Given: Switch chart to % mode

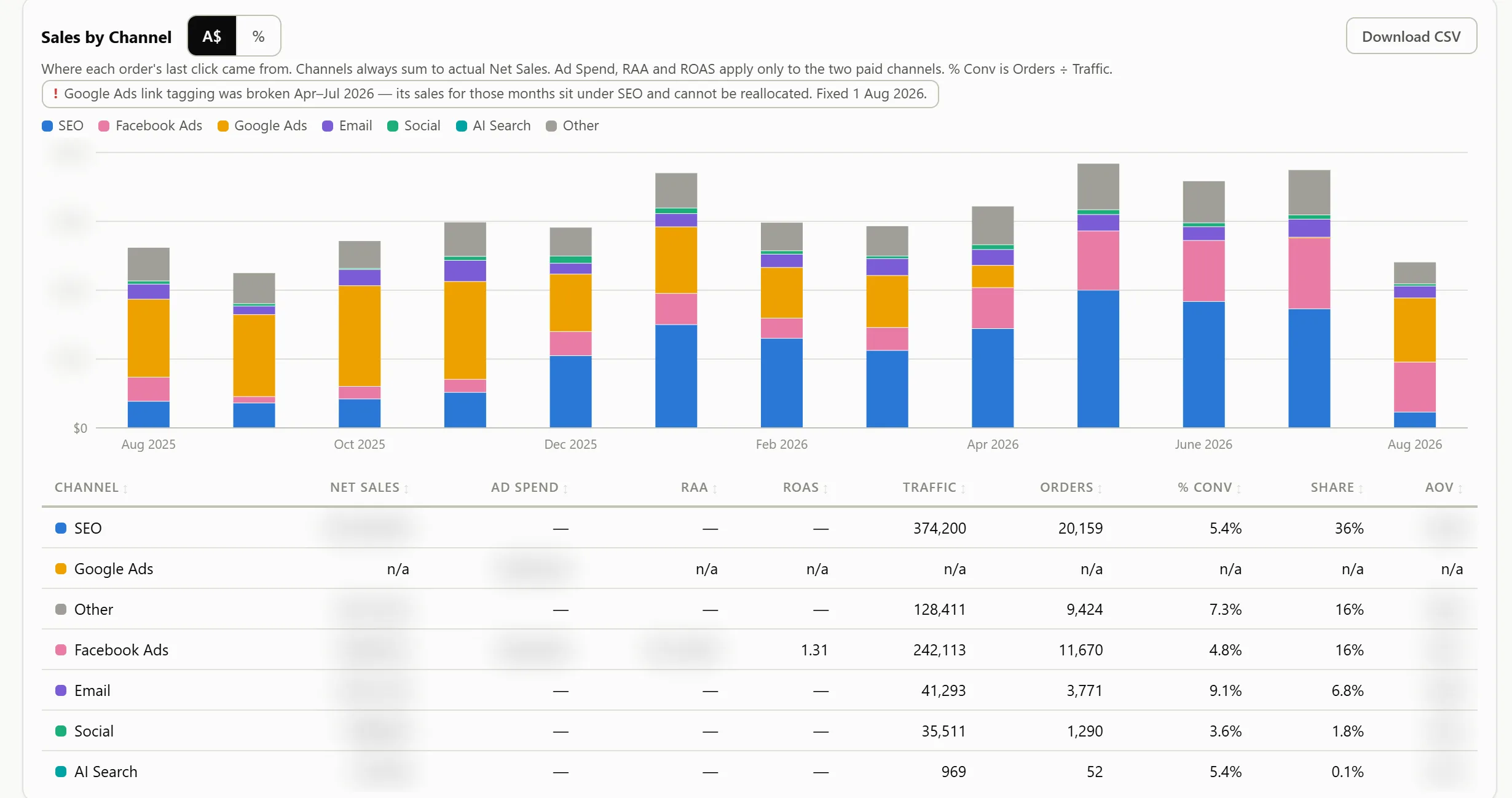Looking at the screenshot, I should click(258, 36).
